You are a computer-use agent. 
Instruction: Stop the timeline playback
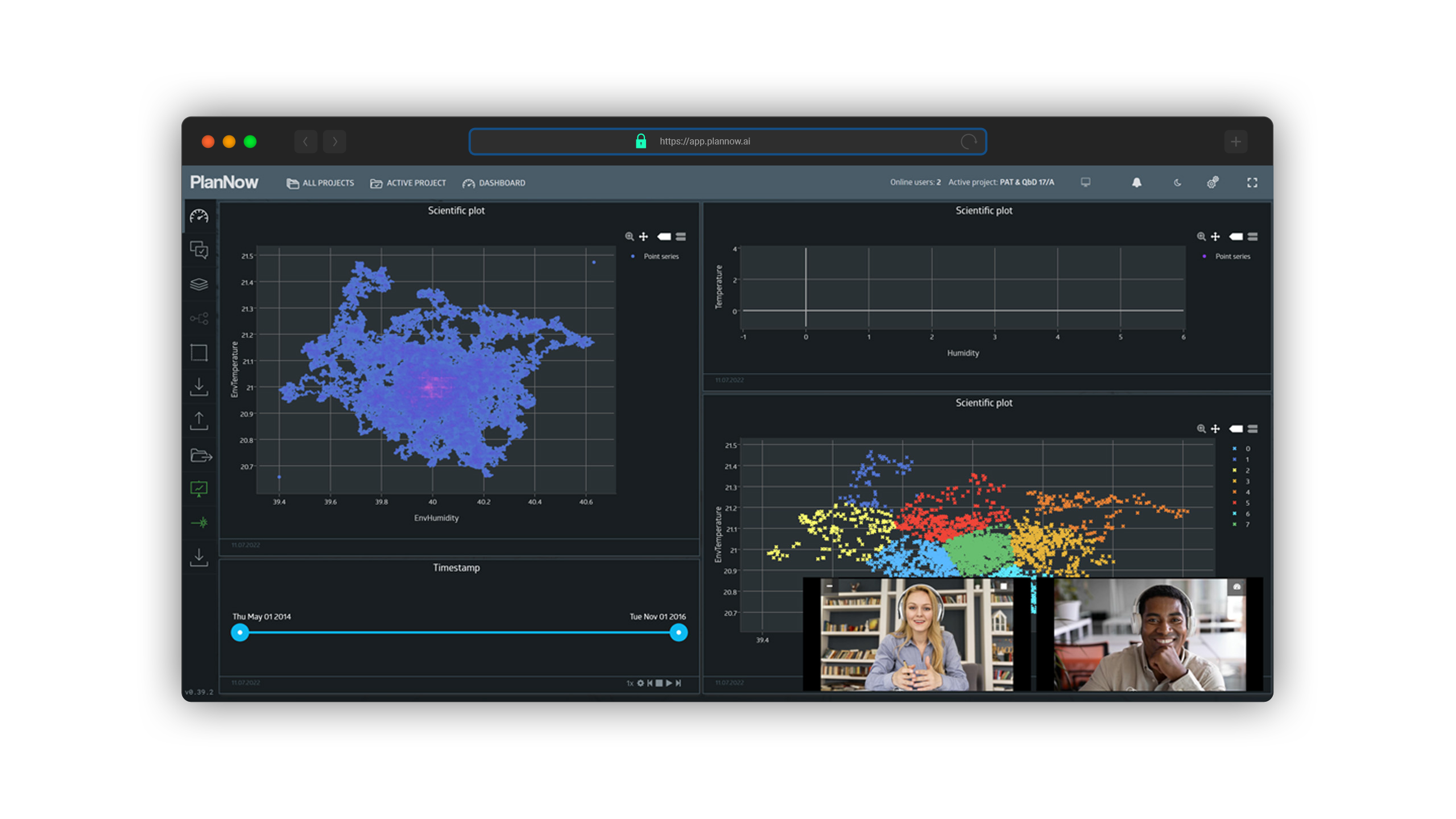click(659, 683)
